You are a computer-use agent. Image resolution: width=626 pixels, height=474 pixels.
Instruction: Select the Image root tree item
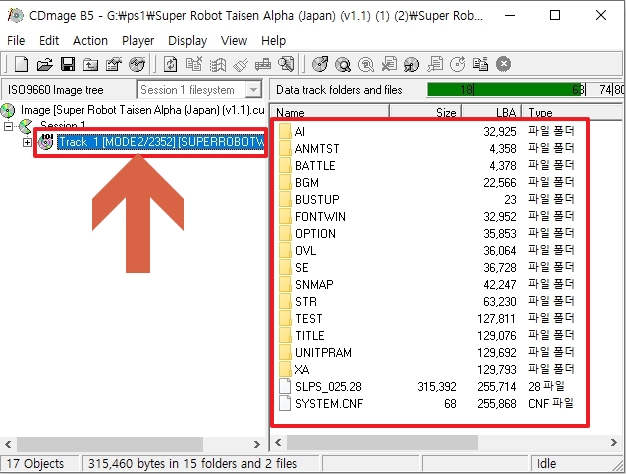[142, 110]
